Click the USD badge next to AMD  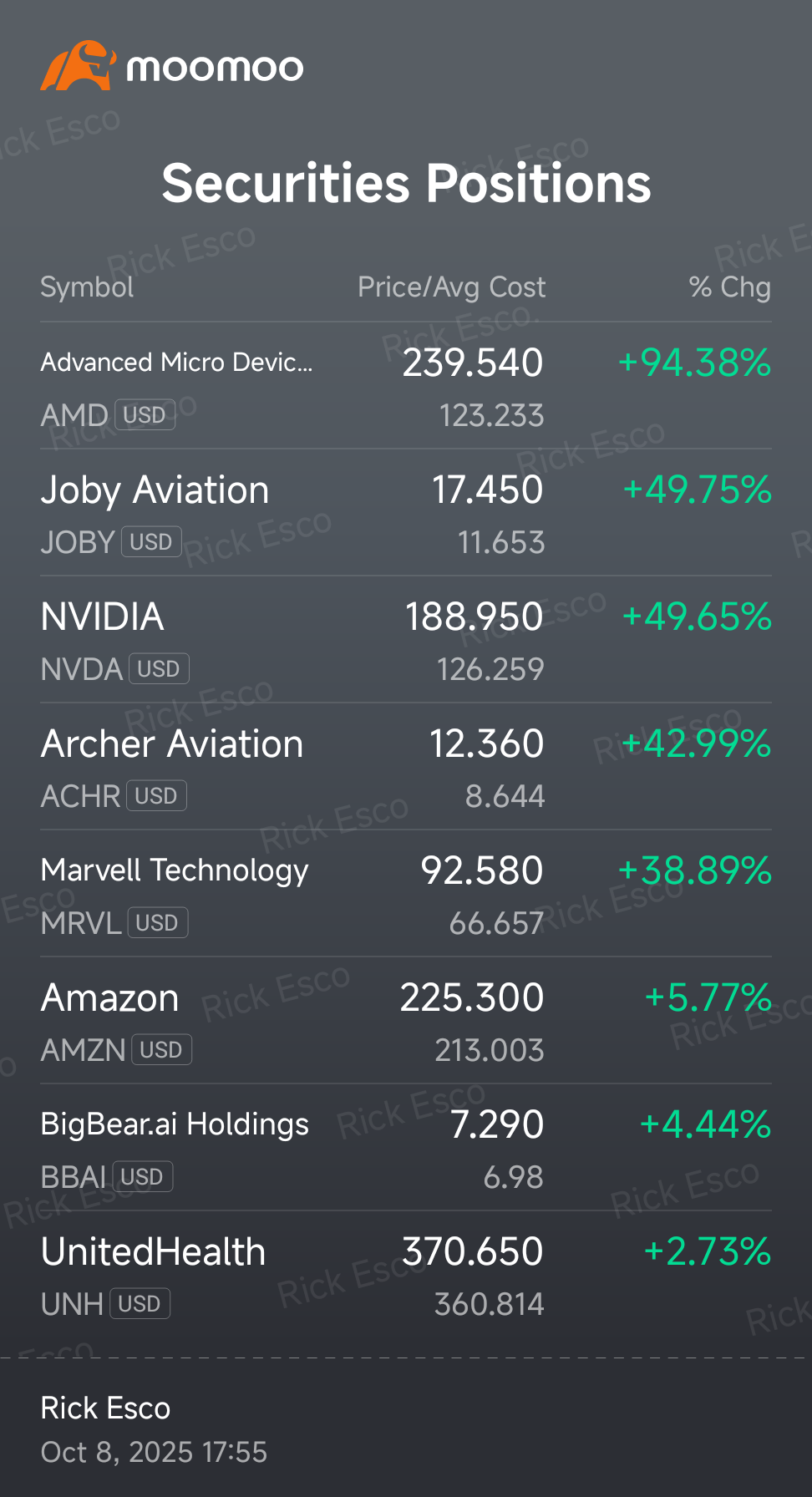click(x=145, y=415)
